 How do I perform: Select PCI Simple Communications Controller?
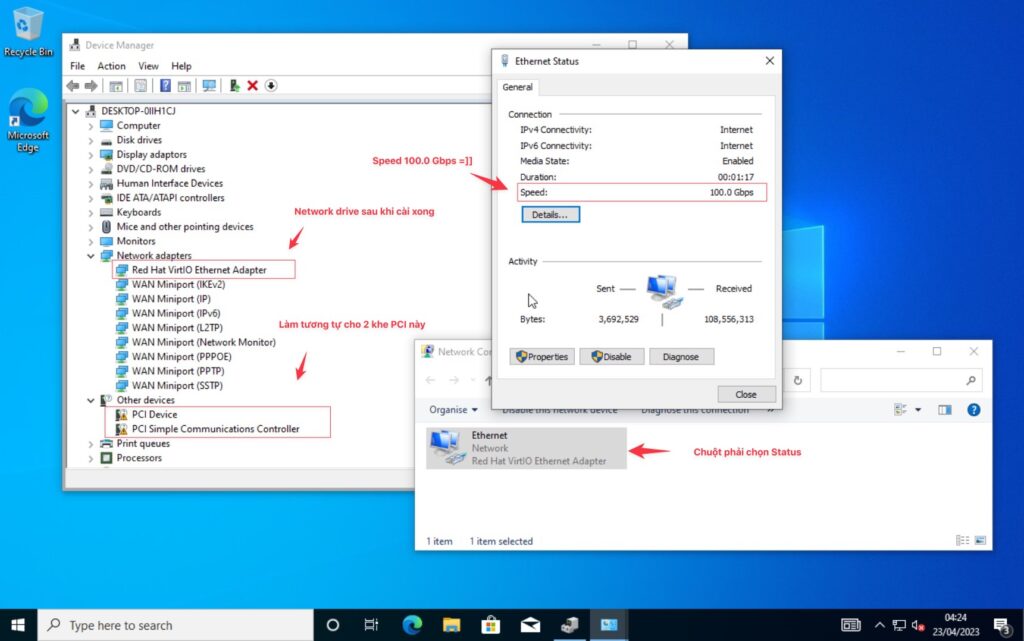click(216, 429)
